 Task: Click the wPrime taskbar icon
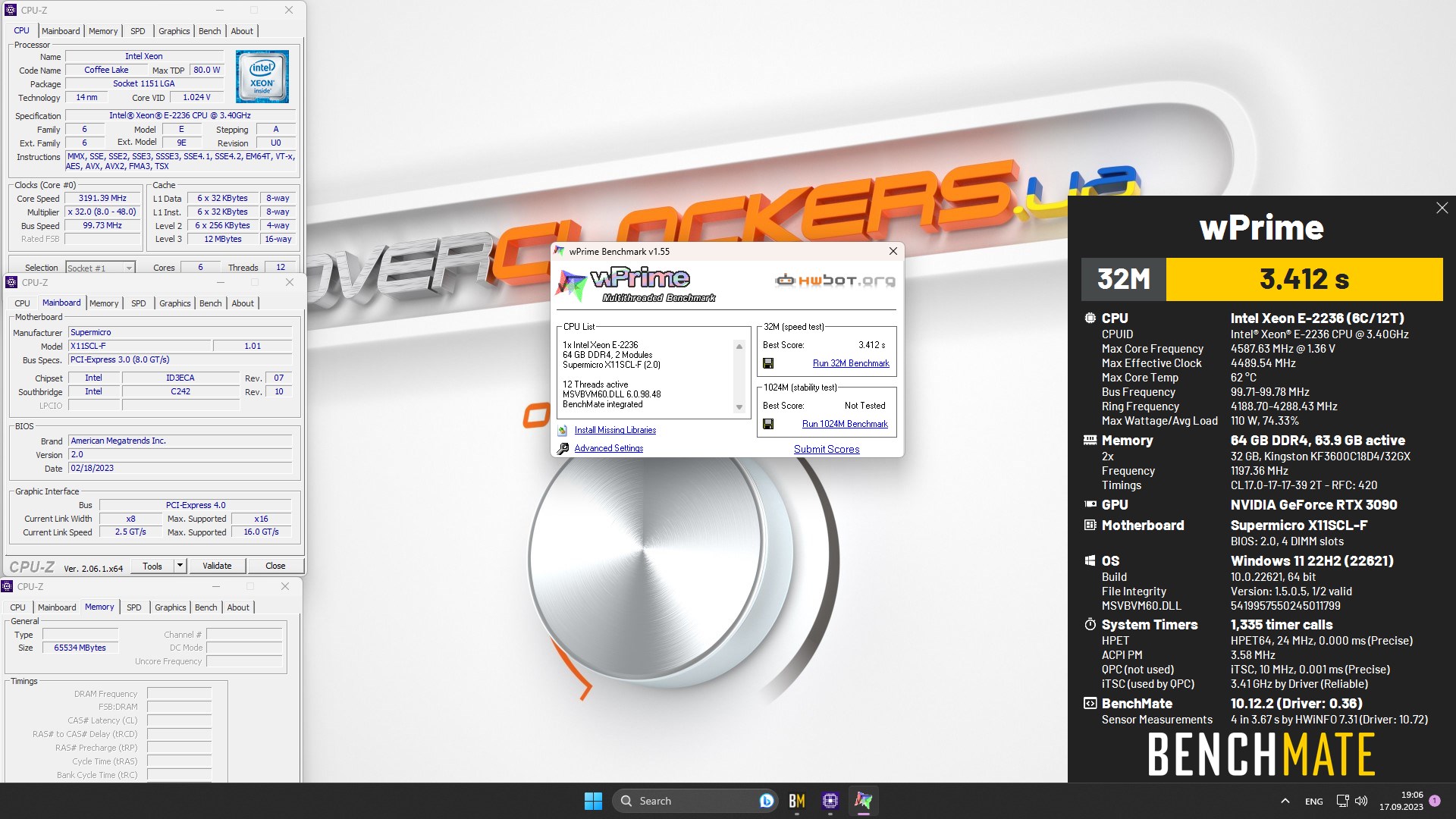click(x=864, y=801)
